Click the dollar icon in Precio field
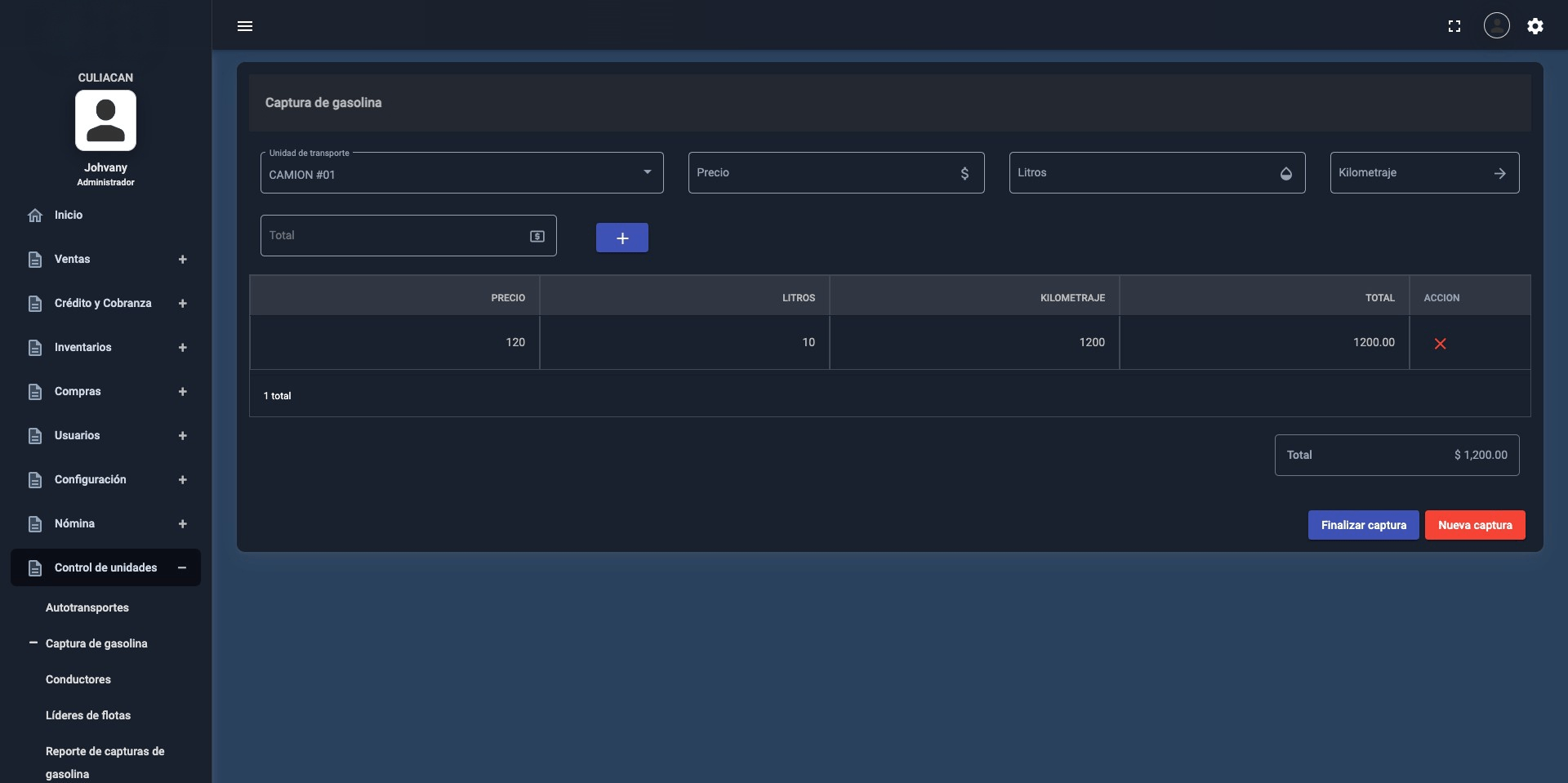1568x783 pixels. tap(964, 173)
